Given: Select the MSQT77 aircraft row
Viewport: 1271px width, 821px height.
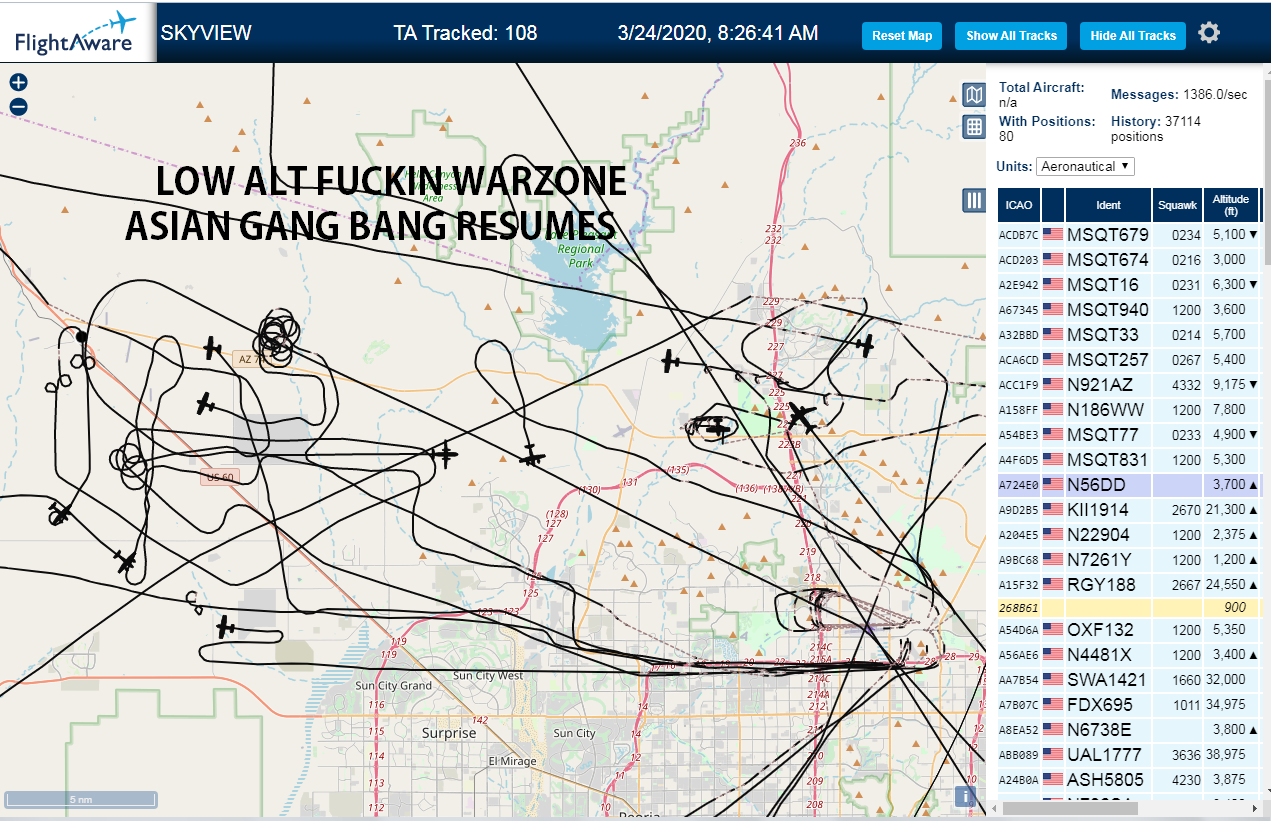Looking at the screenshot, I should (1129, 434).
